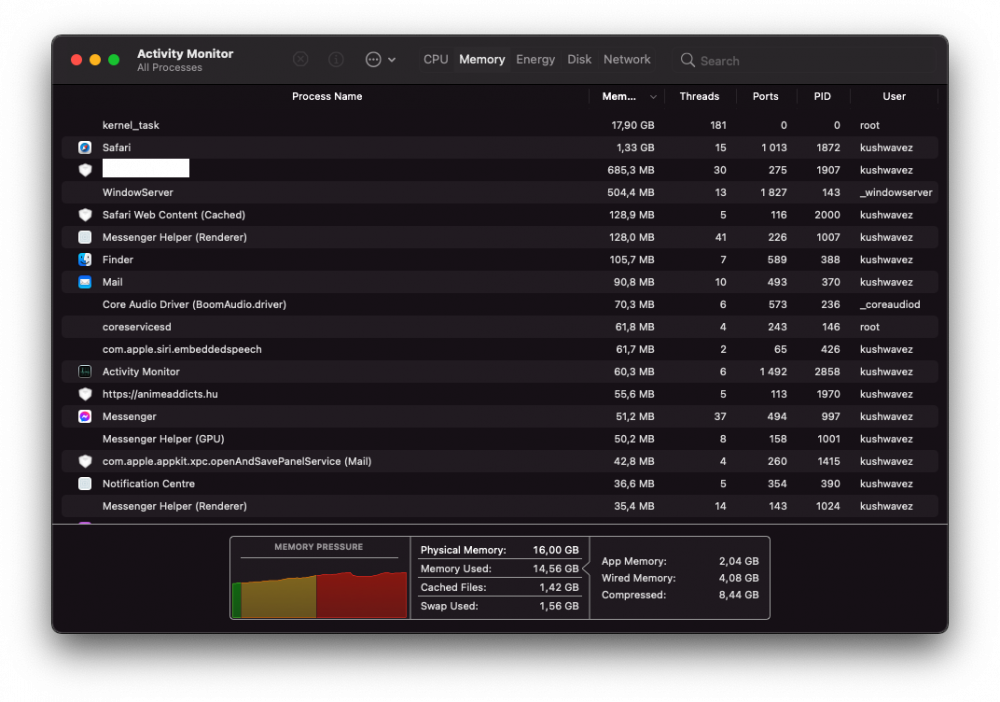Viewport: 1000px width, 702px height.
Task: Switch to the CPU tab
Action: 436,59
